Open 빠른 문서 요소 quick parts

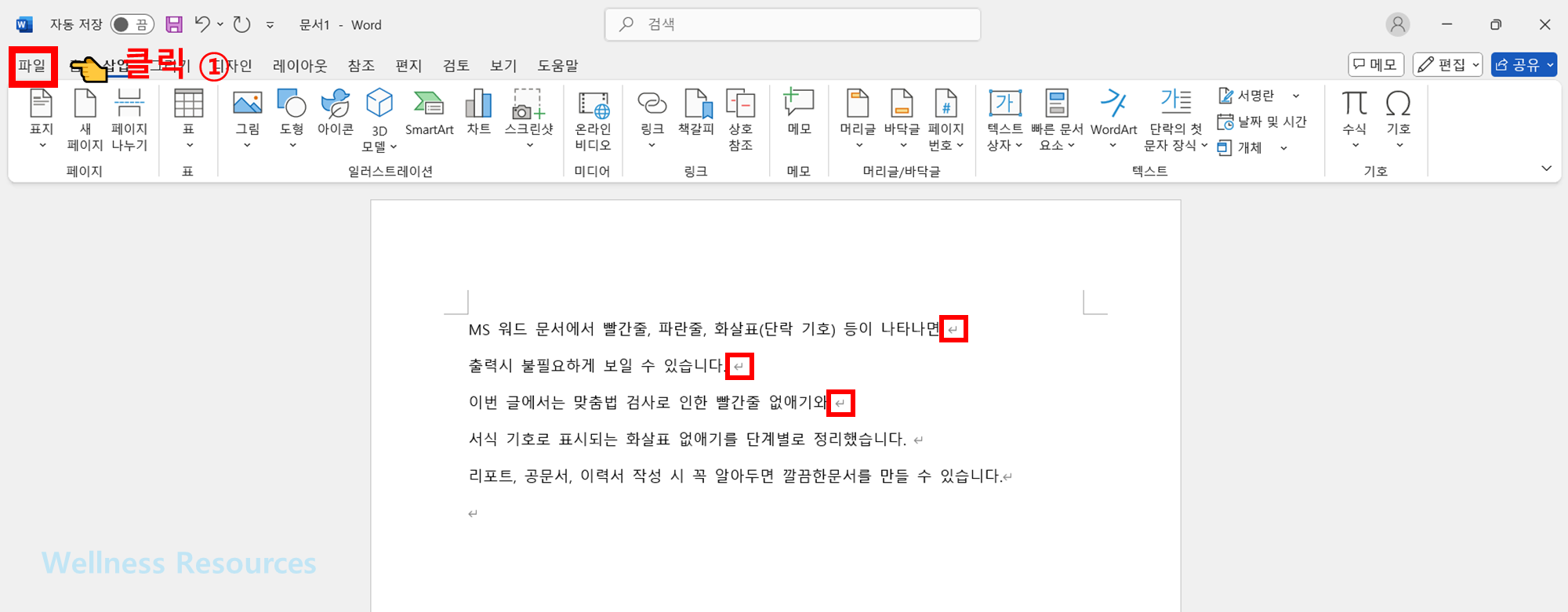pyautogui.click(x=1057, y=120)
